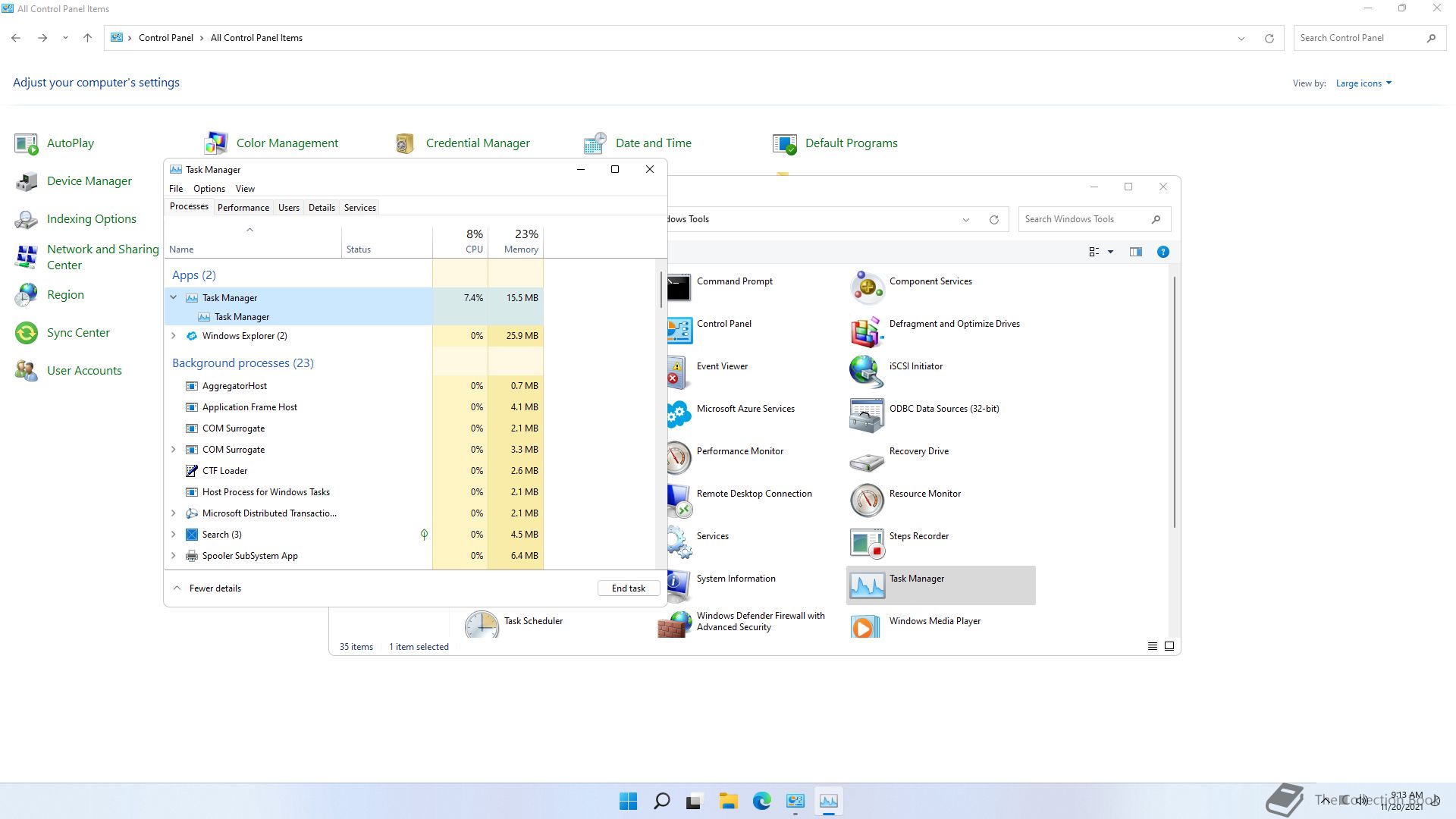Open View by Large icons dropdown
The image size is (1456, 819).
point(1363,83)
